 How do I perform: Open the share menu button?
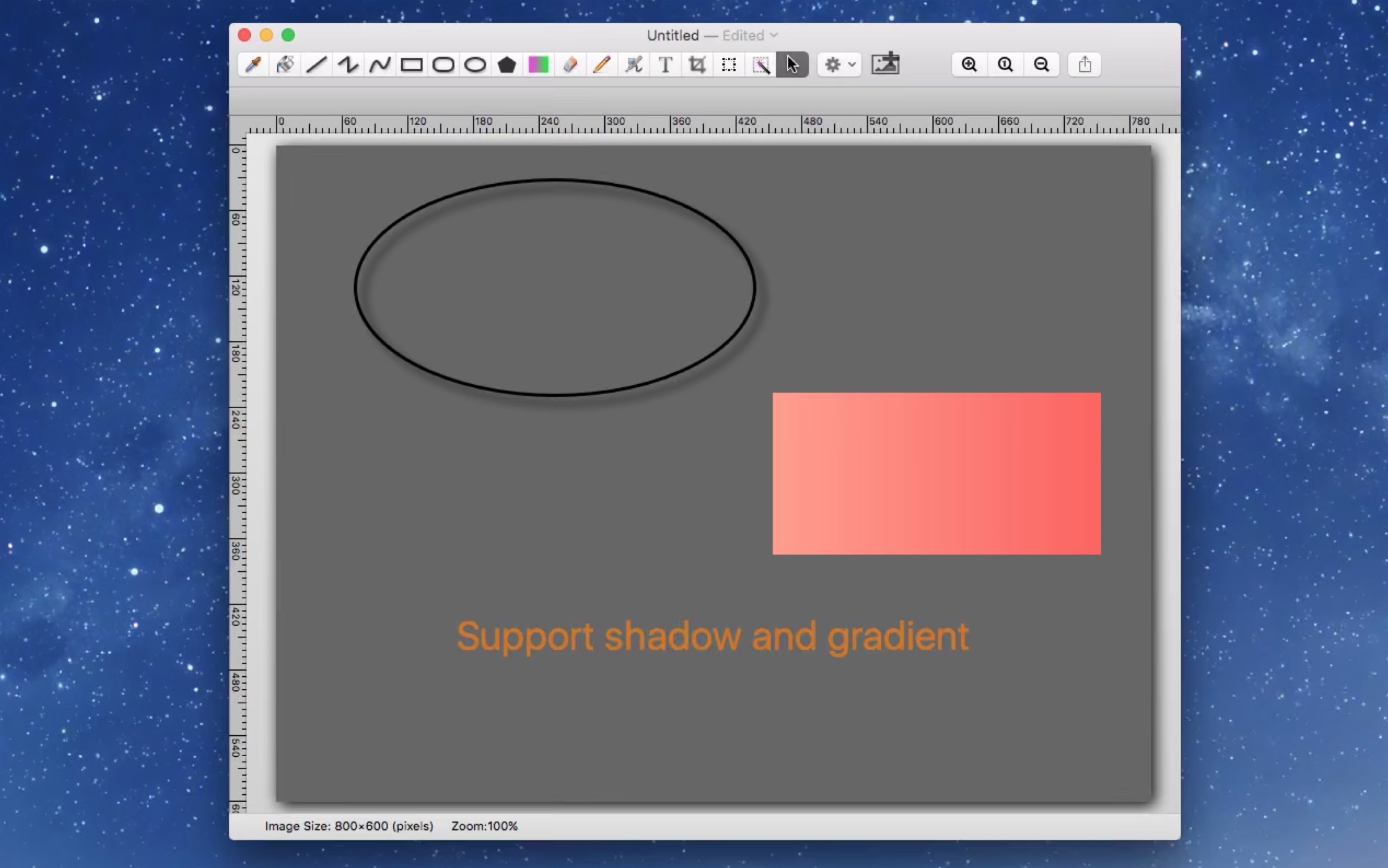(1084, 65)
